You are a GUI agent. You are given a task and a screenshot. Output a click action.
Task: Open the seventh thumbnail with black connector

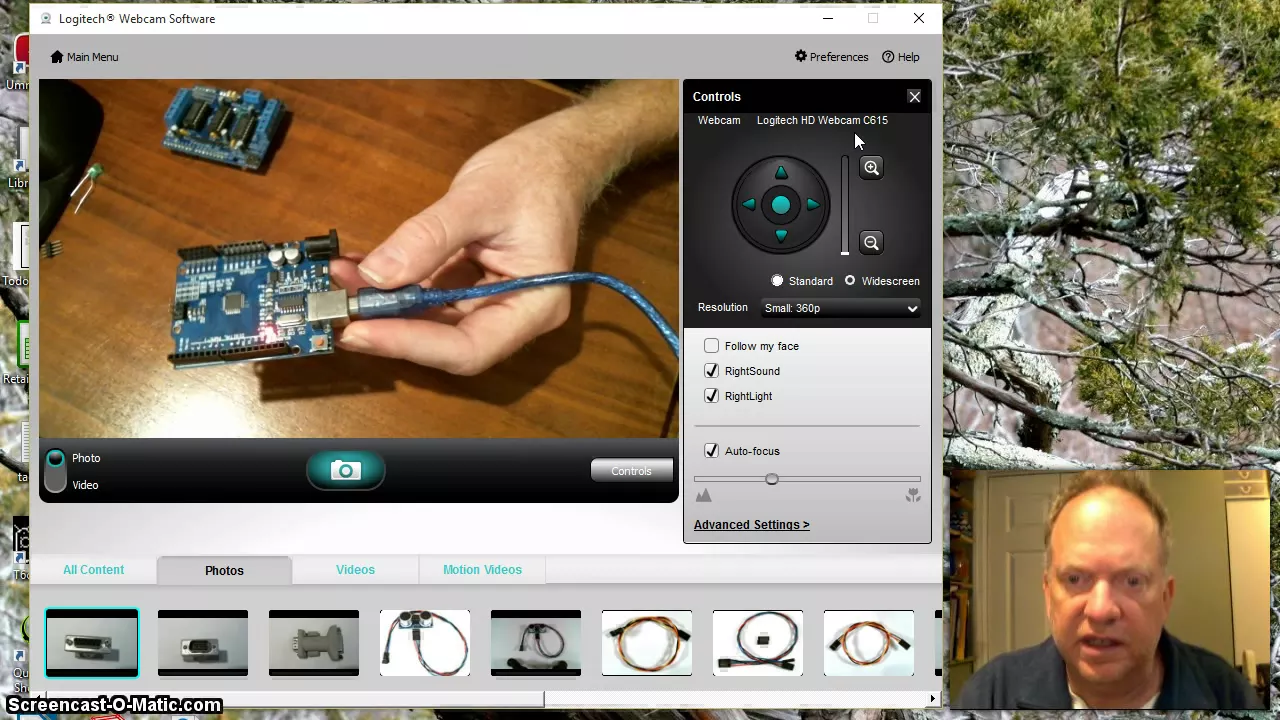758,643
